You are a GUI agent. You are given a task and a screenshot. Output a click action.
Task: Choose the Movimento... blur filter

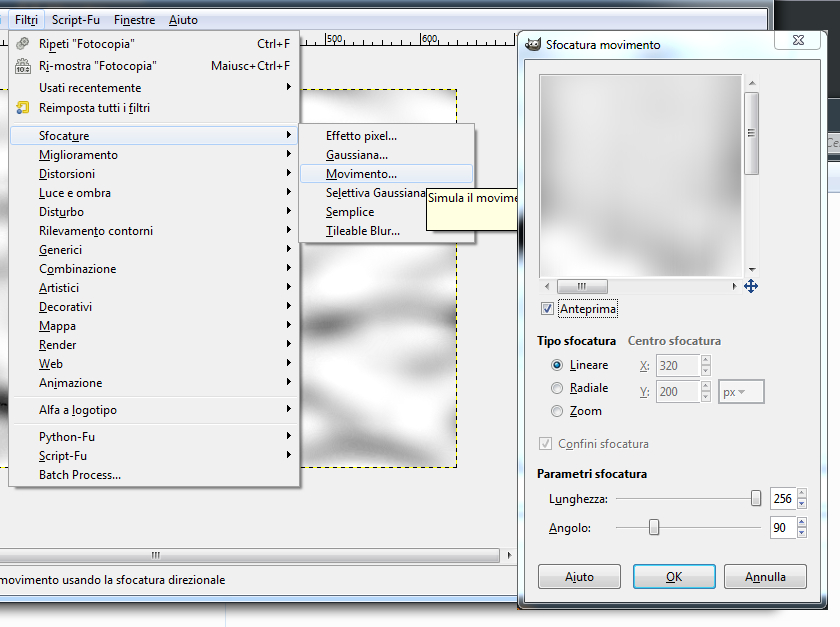(x=386, y=174)
